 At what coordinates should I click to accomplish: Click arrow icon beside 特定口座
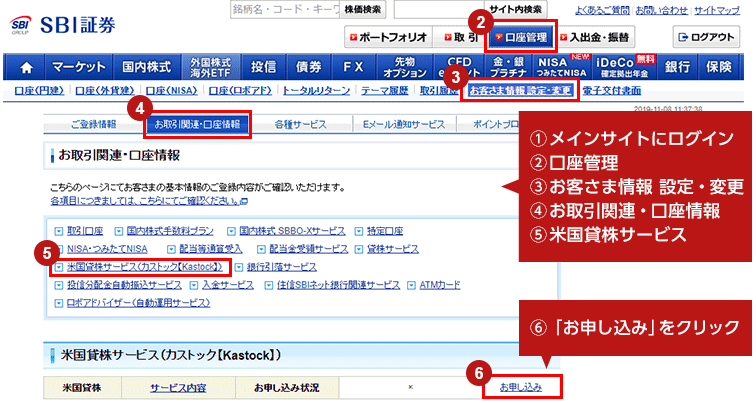[x=359, y=232]
